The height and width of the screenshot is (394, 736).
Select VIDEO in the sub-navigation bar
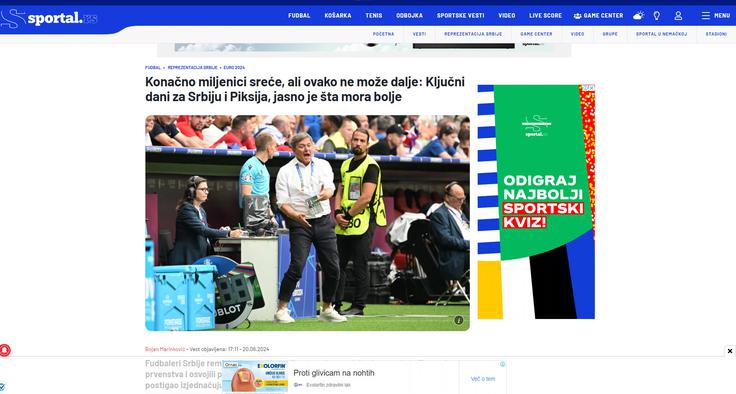point(577,34)
